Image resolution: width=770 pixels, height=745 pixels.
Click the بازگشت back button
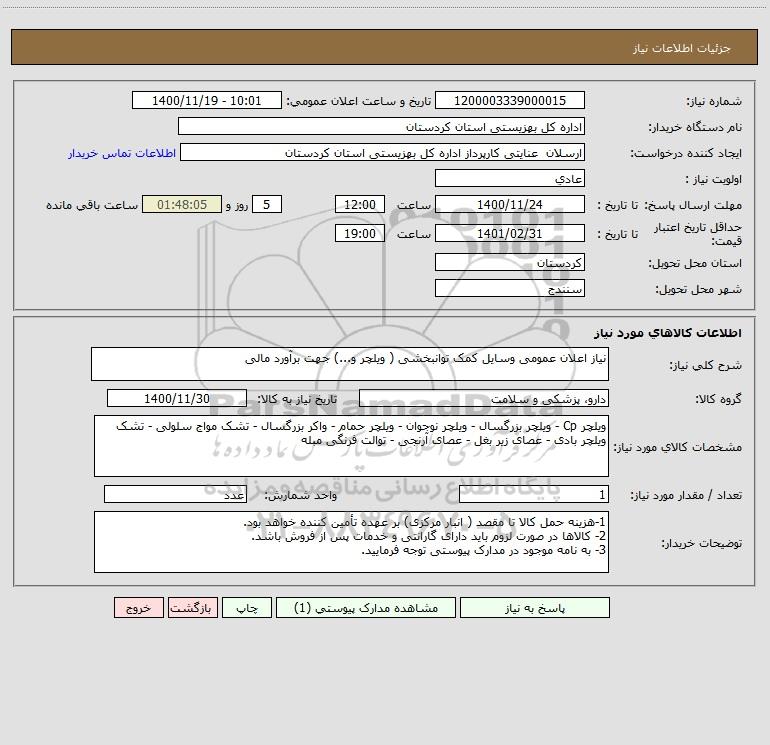[192, 607]
